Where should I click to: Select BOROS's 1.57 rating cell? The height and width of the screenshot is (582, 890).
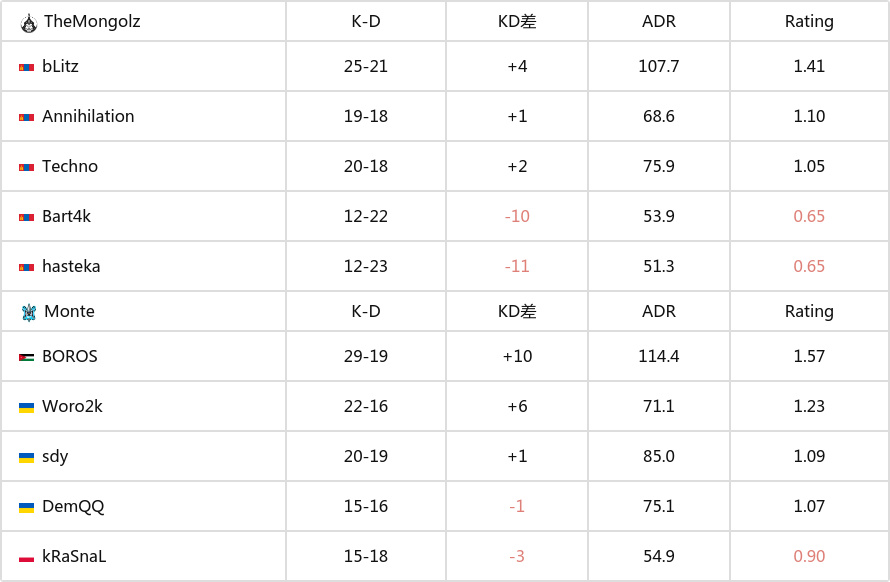tap(809, 356)
